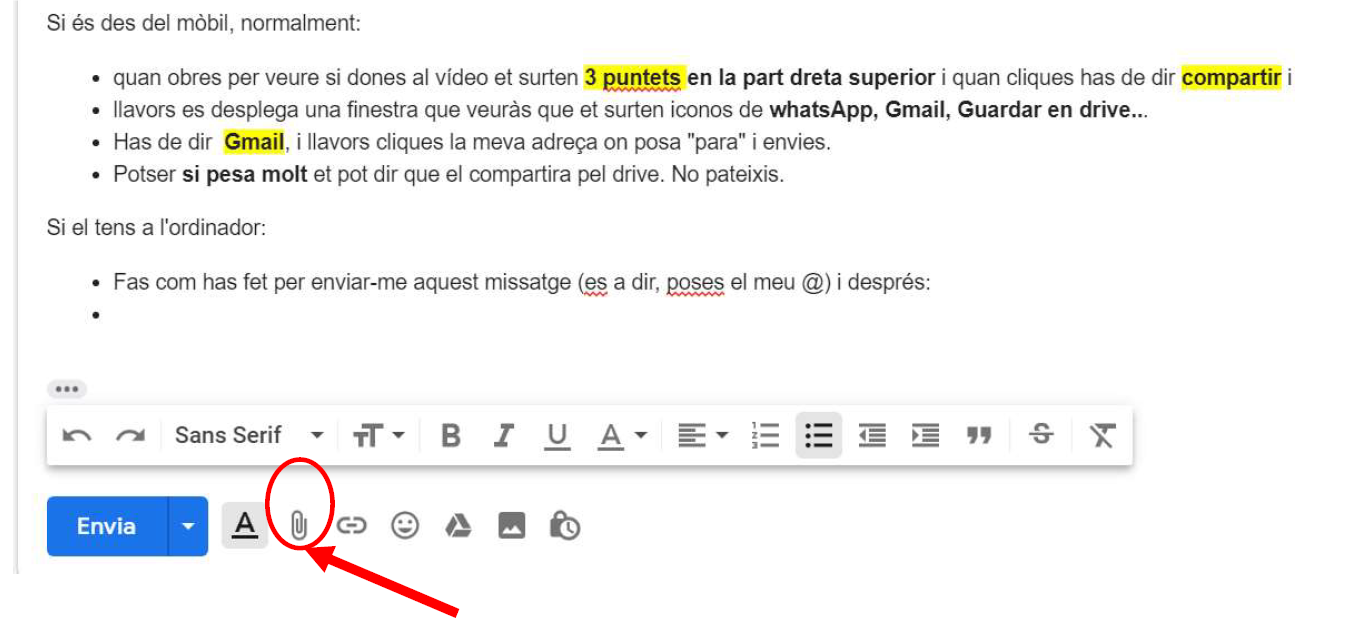
Task: Insert a link using the chain icon
Action: click(x=351, y=526)
